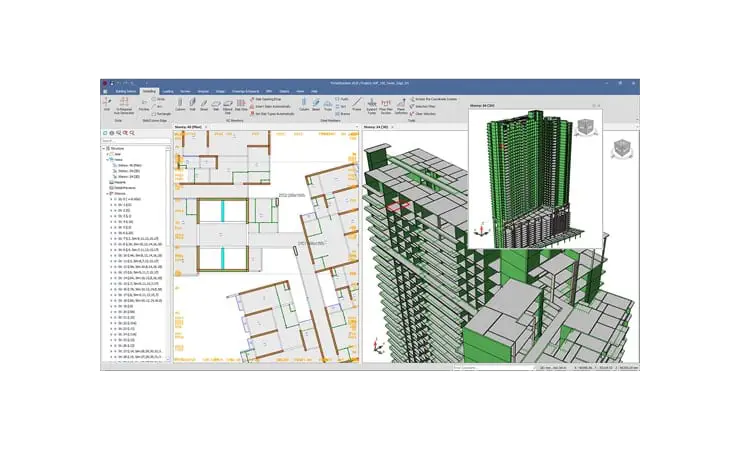Activate the Storey: 46 (Plan) view tab
The height and width of the screenshot is (450, 740).
click(x=188, y=127)
